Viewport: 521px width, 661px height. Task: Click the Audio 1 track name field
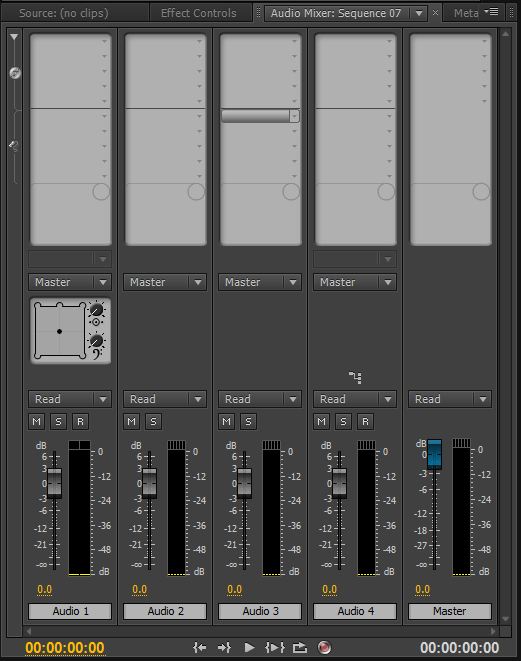tap(70, 611)
